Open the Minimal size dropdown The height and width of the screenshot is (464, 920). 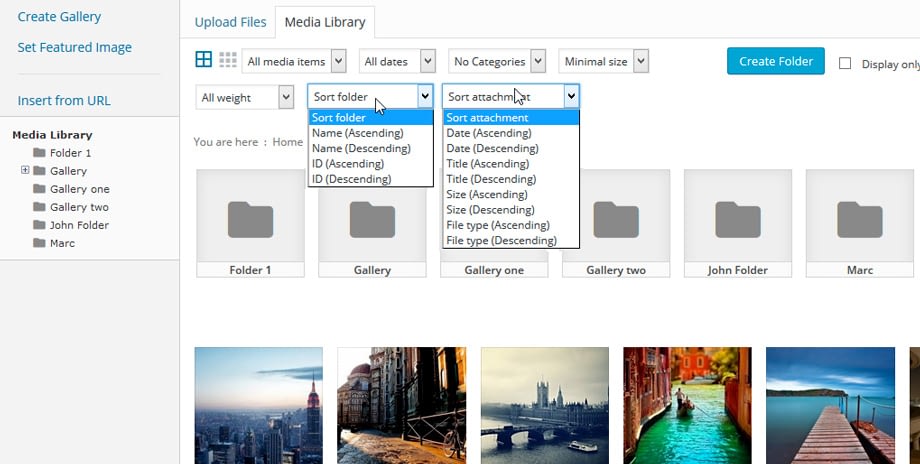(x=604, y=61)
